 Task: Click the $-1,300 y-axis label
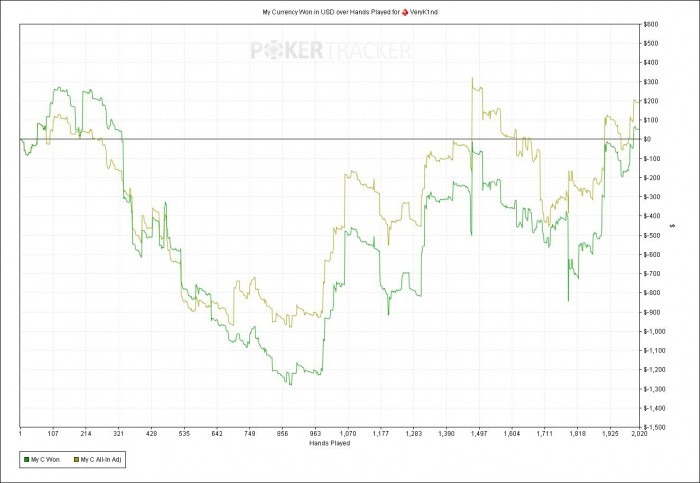[654, 389]
